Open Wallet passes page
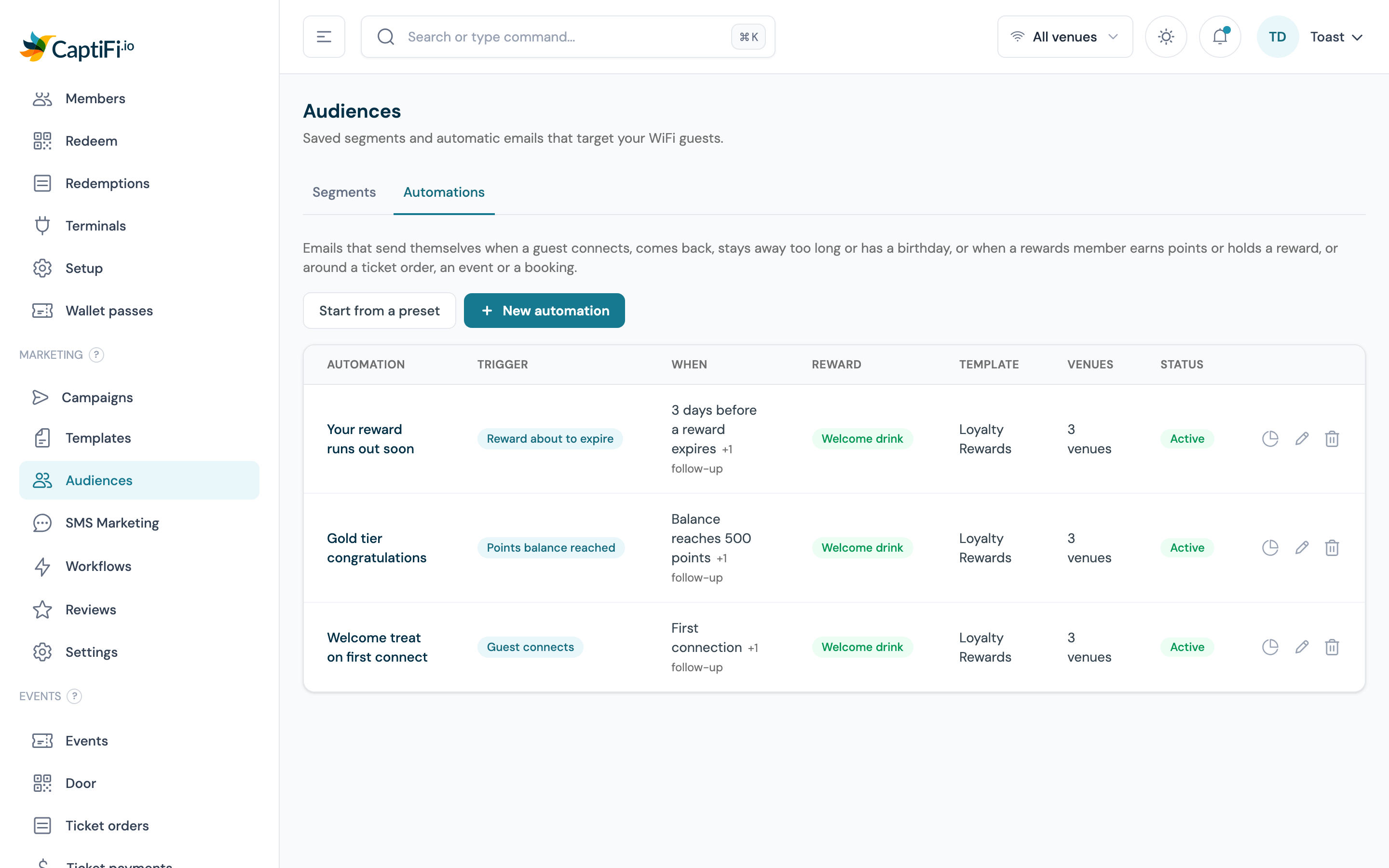Screen dimensions: 1389x868 click(x=139, y=311)
